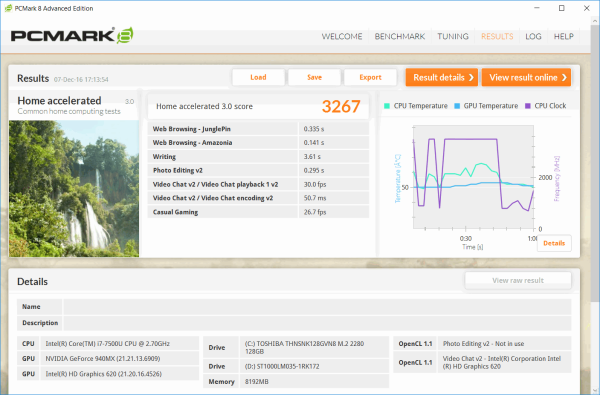Export the benchmark result
600x395 pixels.
coord(370,77)
